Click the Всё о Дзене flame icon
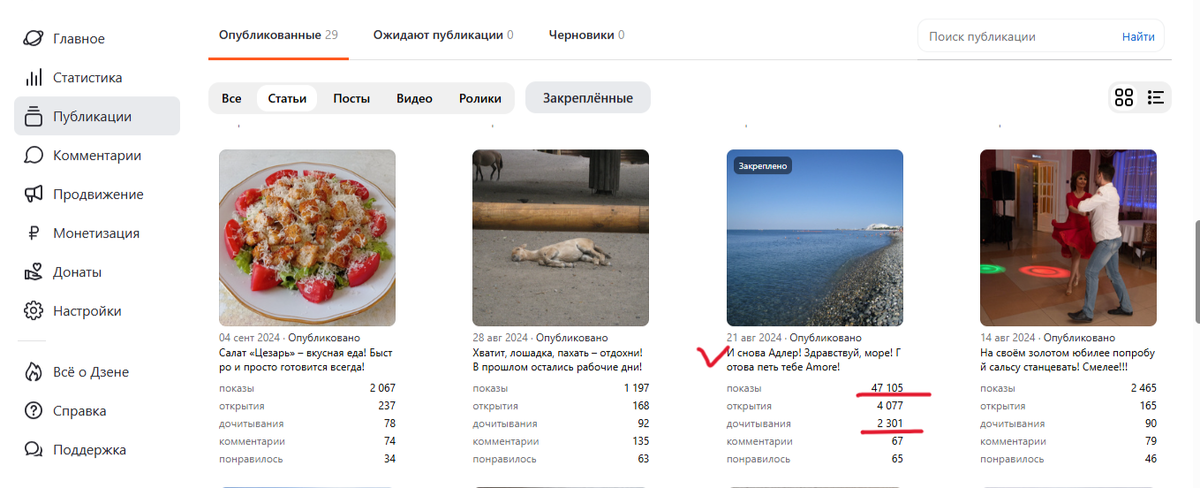 click(34, 372)
